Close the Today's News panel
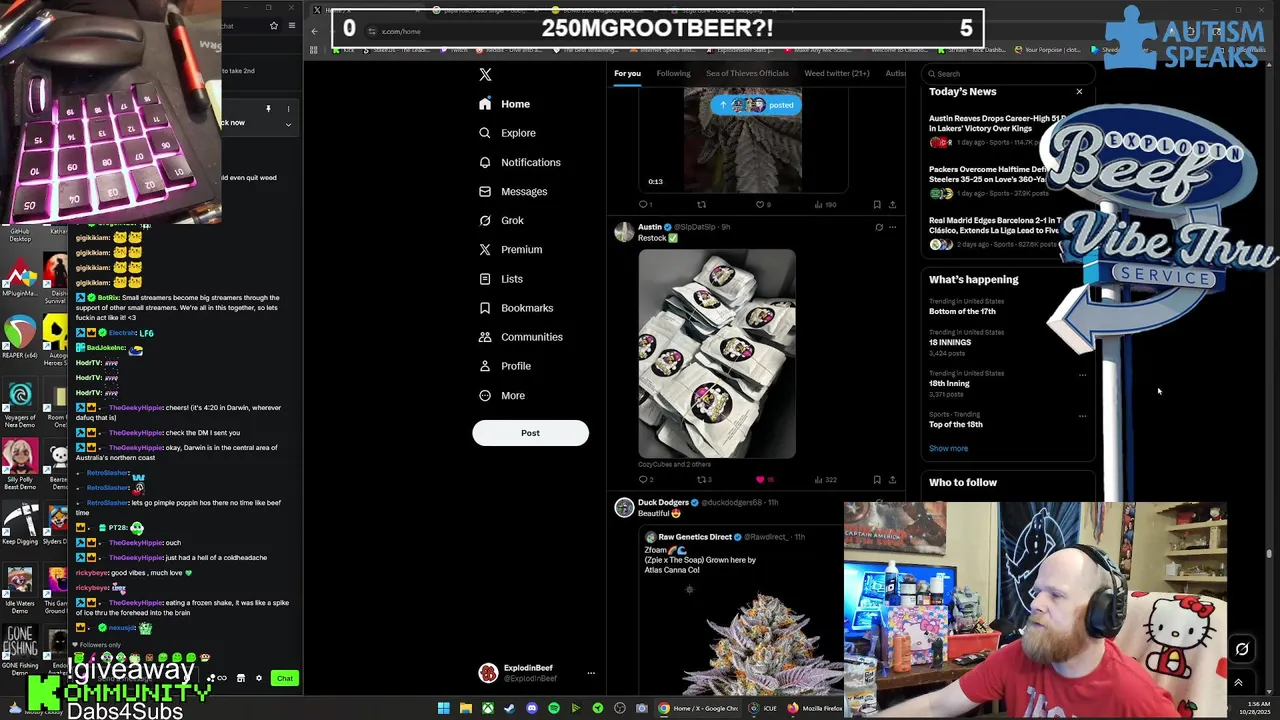1280x720 pixels. coord(1079,92)
